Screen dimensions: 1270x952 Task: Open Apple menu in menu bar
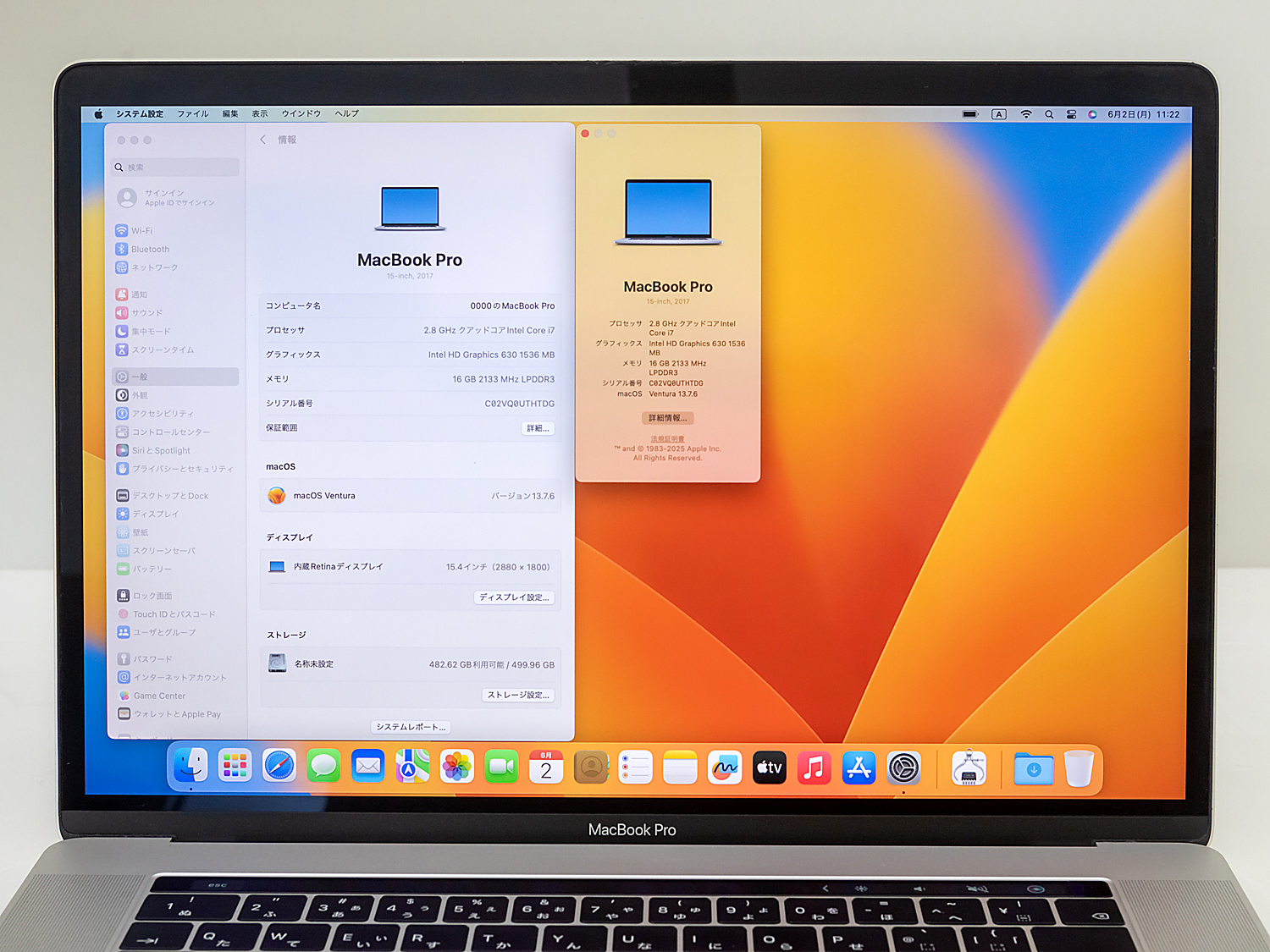[x=98, y=113]
